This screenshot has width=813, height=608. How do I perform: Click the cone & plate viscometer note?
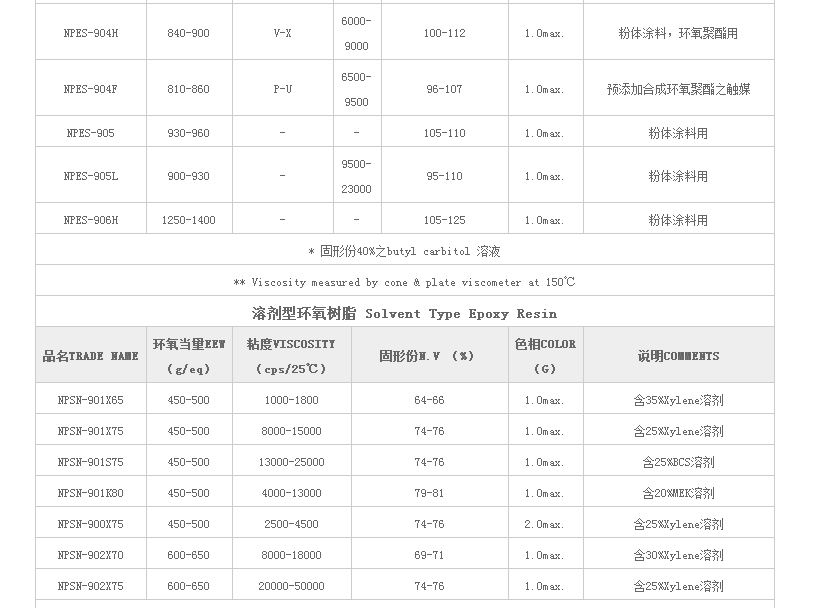click(x=404, y=282)
